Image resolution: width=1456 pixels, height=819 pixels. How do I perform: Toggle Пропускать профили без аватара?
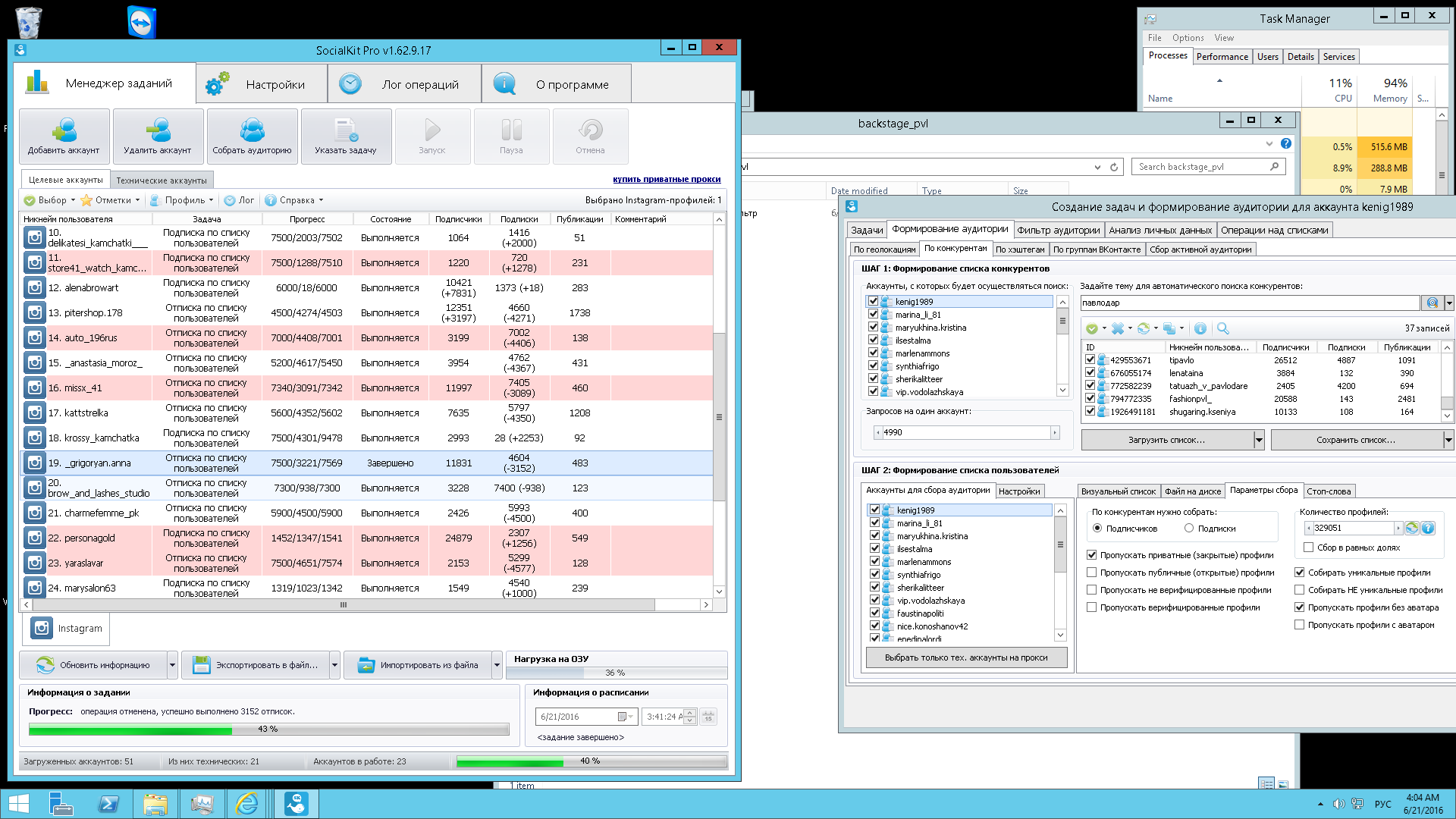1300,607
